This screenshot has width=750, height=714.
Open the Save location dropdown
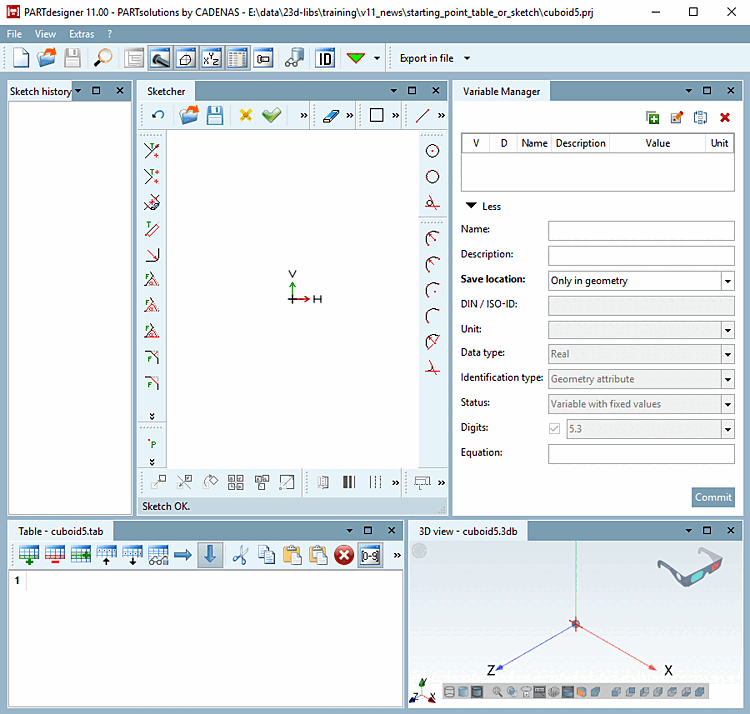click(727, 281)
